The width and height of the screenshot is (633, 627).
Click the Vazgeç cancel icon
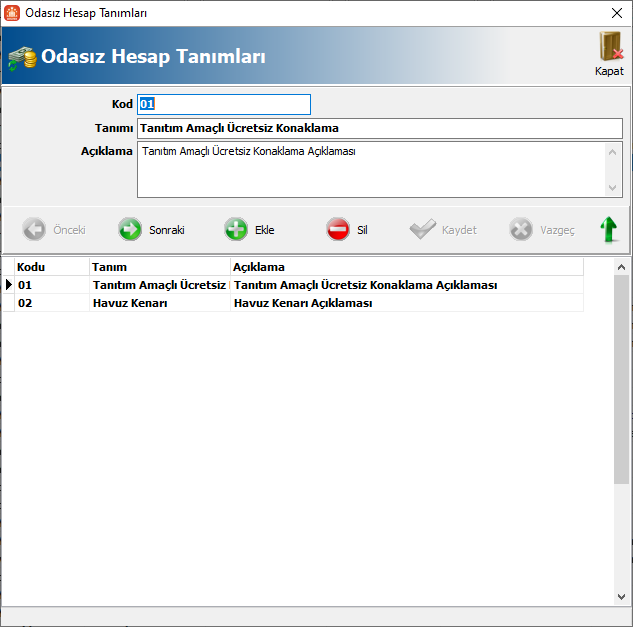[x=521, y=230]
